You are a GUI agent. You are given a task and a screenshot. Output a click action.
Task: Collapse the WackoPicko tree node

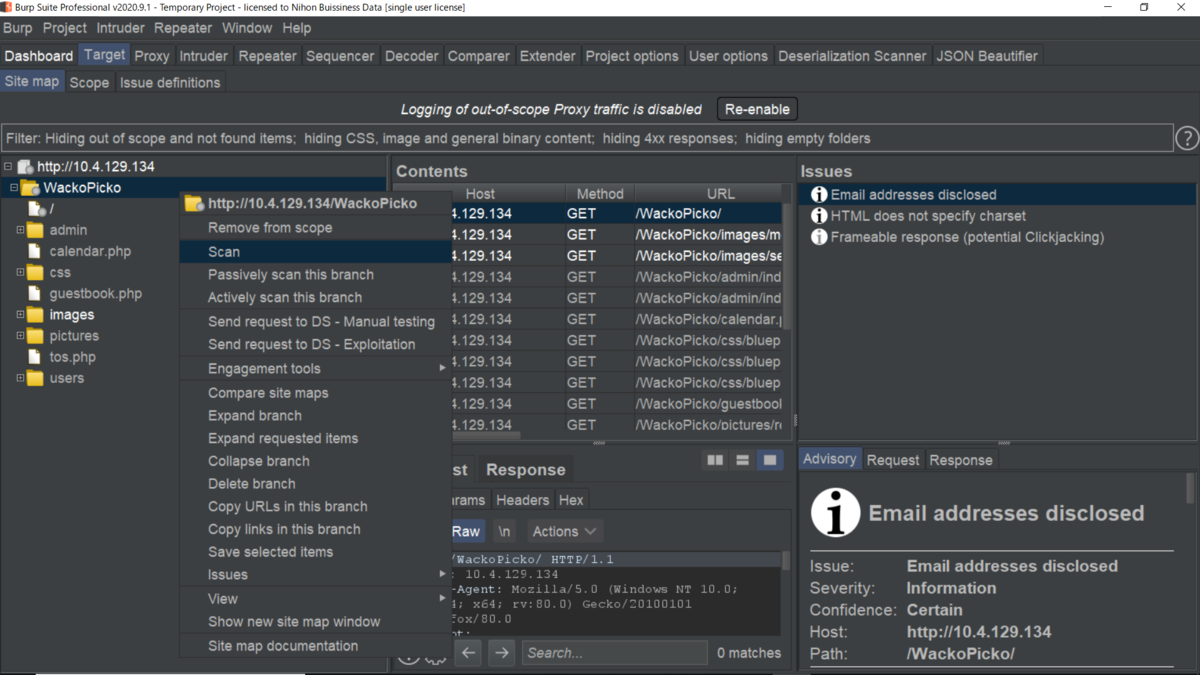14,188
